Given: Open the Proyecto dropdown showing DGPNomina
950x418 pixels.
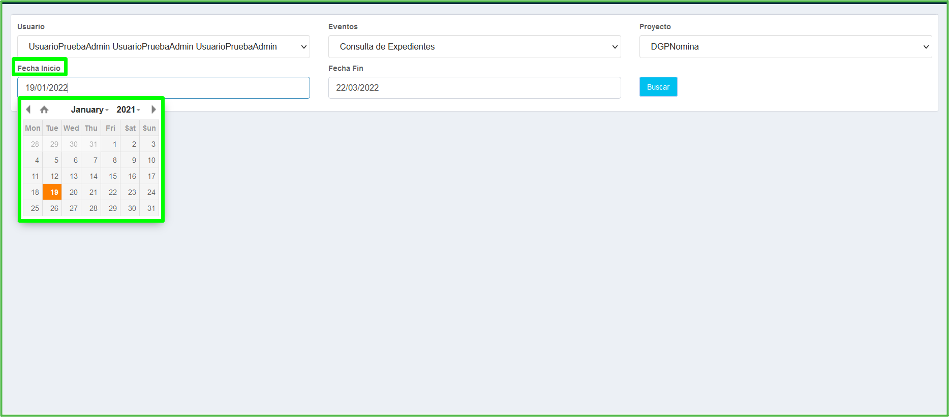Looking at the screenshot, I should pyautogui.click(x=785, y=46).
